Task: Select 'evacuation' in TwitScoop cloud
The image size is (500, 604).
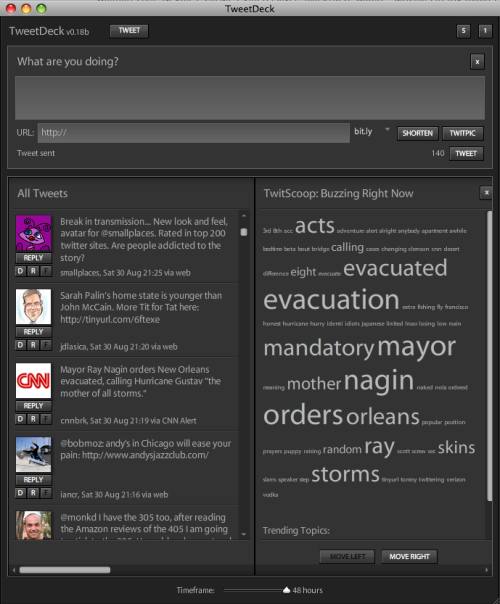Action: [x=331, y=300]
